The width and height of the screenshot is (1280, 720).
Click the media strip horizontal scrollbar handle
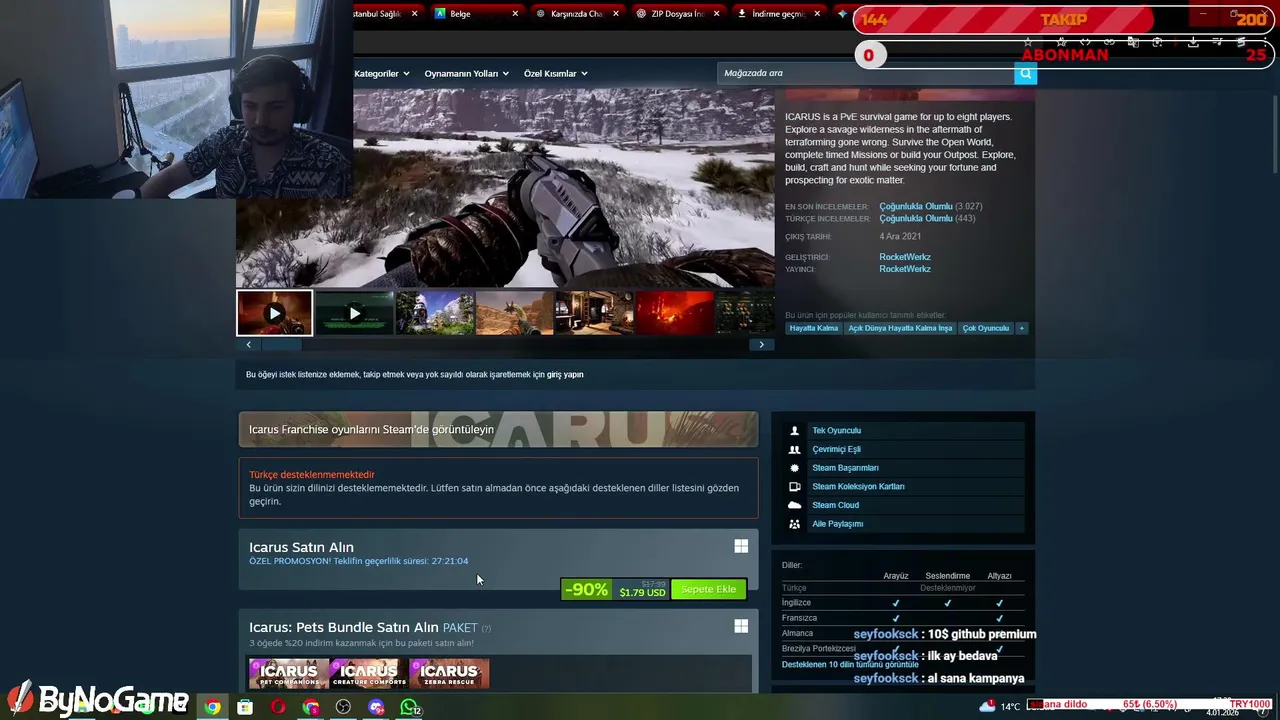[x=281, y=344]
